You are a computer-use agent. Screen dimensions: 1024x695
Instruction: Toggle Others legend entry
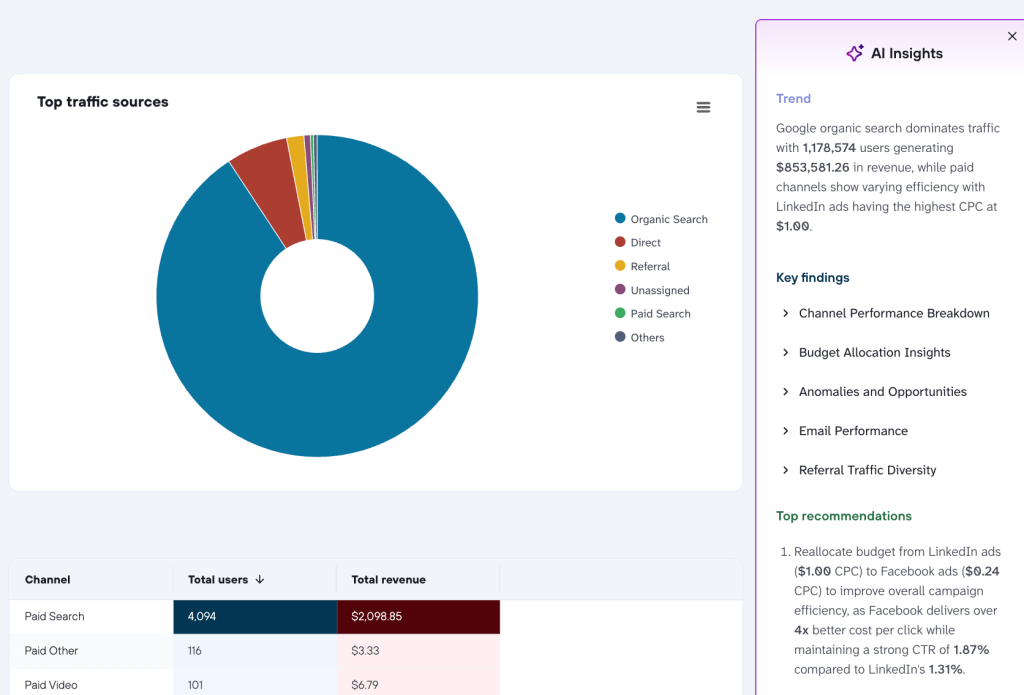click(x=639, y=337)
